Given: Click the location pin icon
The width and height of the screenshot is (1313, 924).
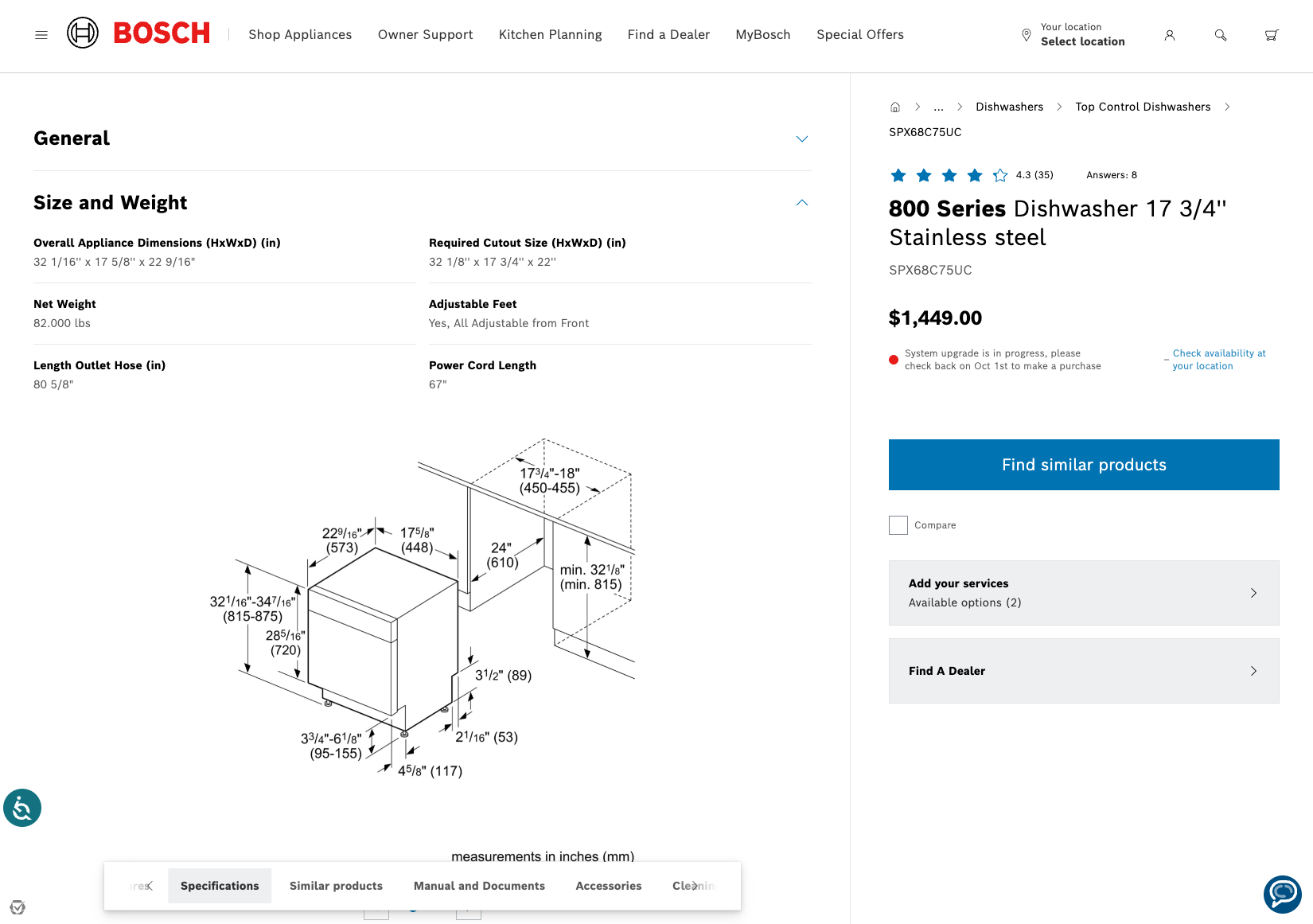Looking at the screenshot, I should click(x=1027, y=35).
